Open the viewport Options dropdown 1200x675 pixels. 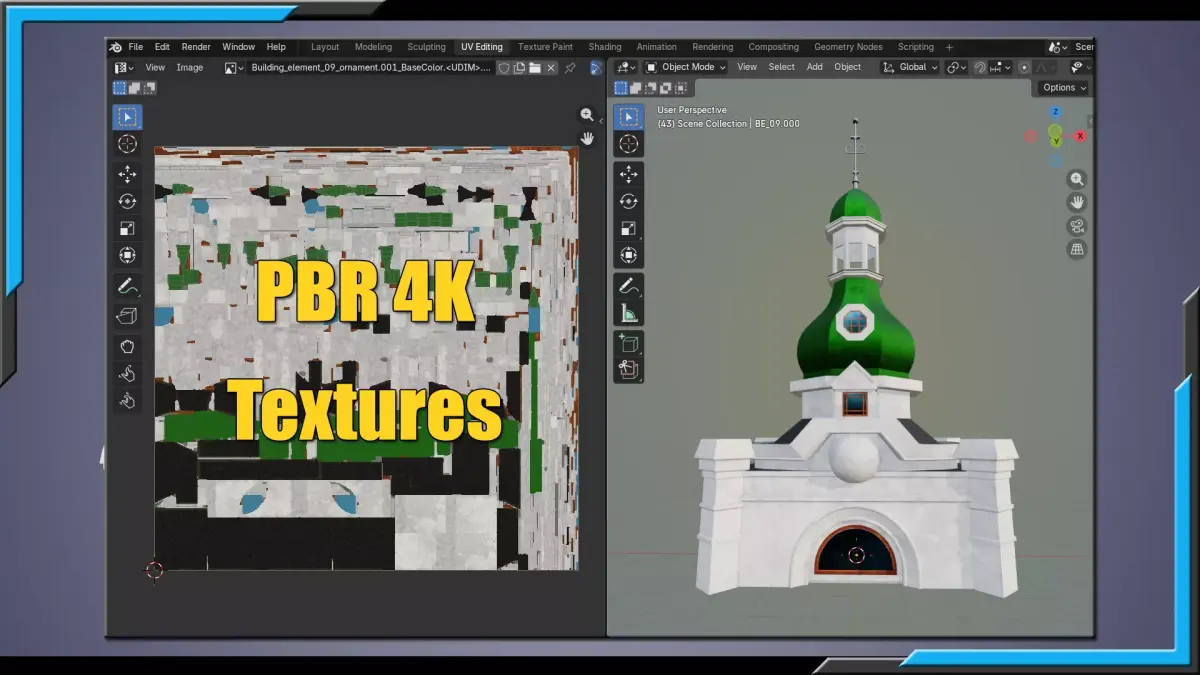(x=1064, y=88)
